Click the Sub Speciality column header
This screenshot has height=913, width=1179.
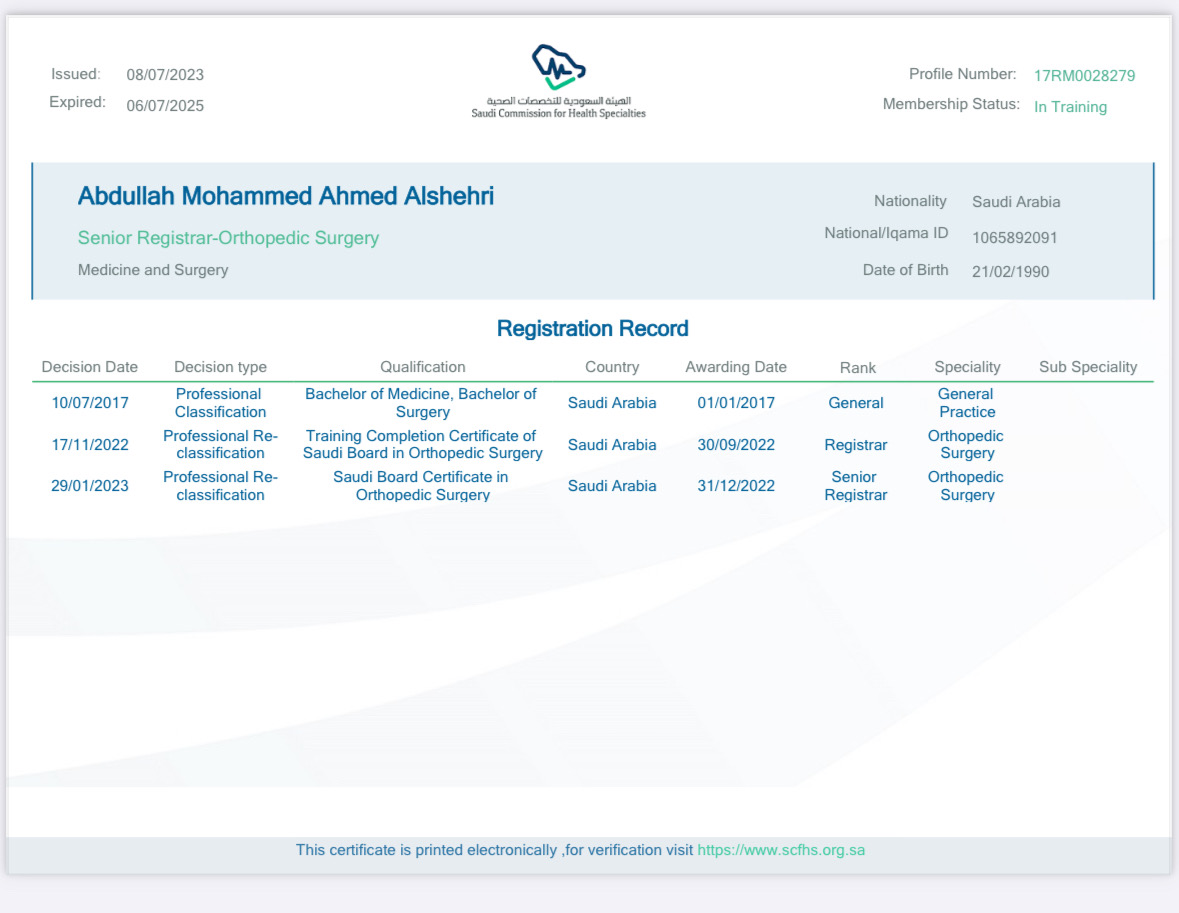coord(1088,367)
